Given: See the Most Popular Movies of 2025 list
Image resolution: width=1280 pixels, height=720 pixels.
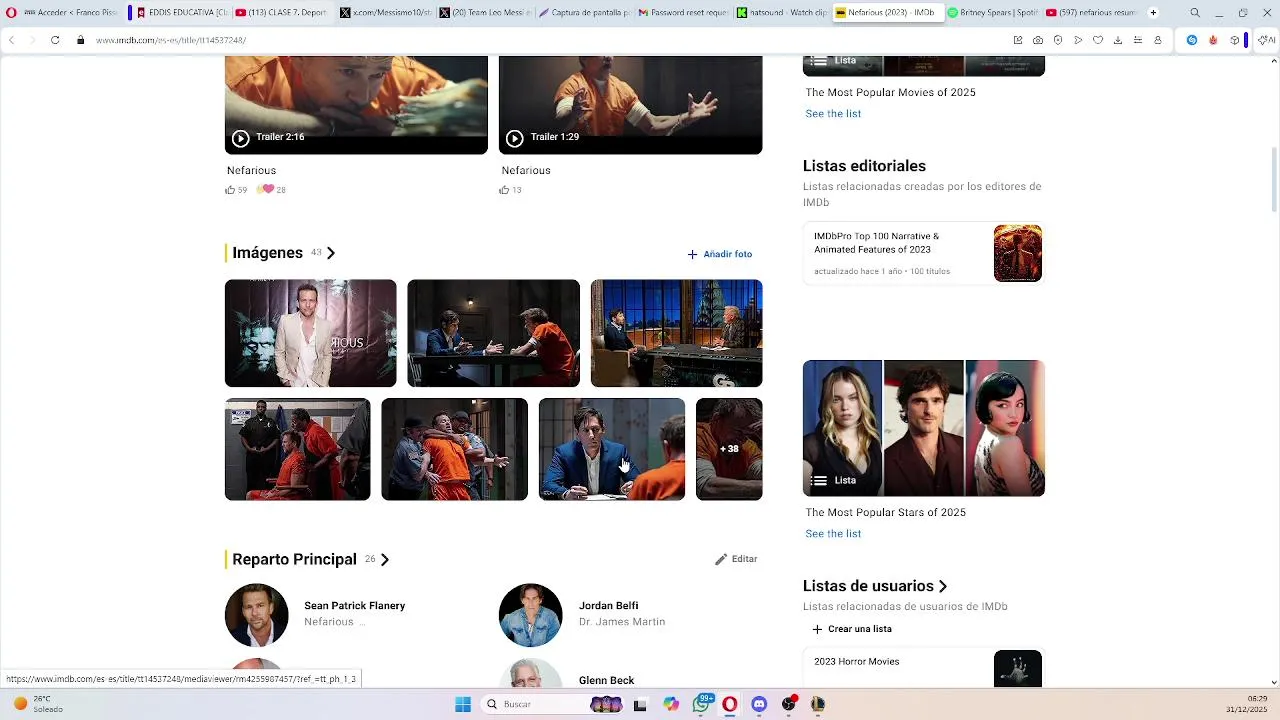Looking at the screenshot, I should [833, 114].
